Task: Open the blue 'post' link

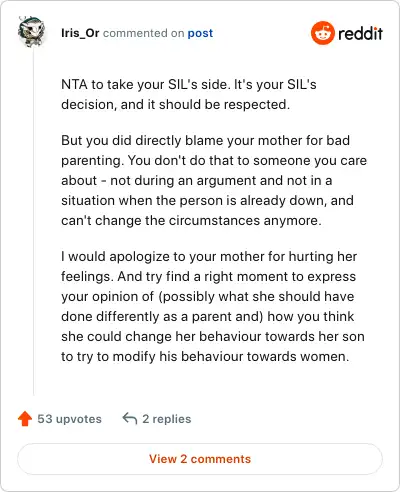Action: coord(200,33)
